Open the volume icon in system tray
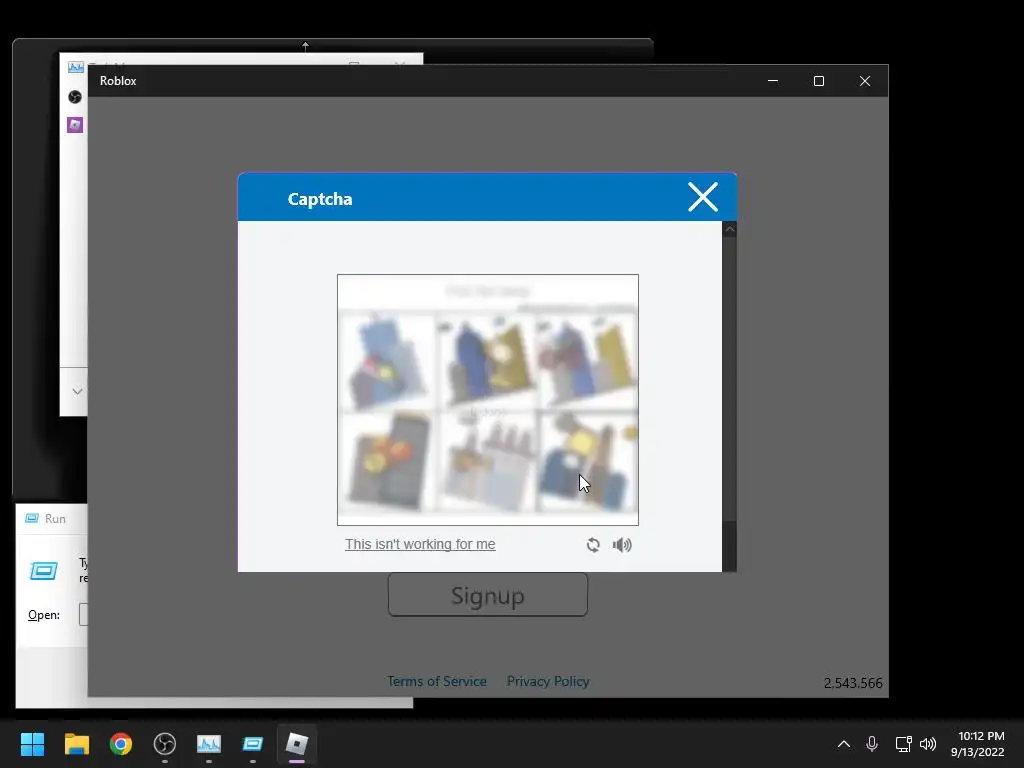 coord(928,744)
